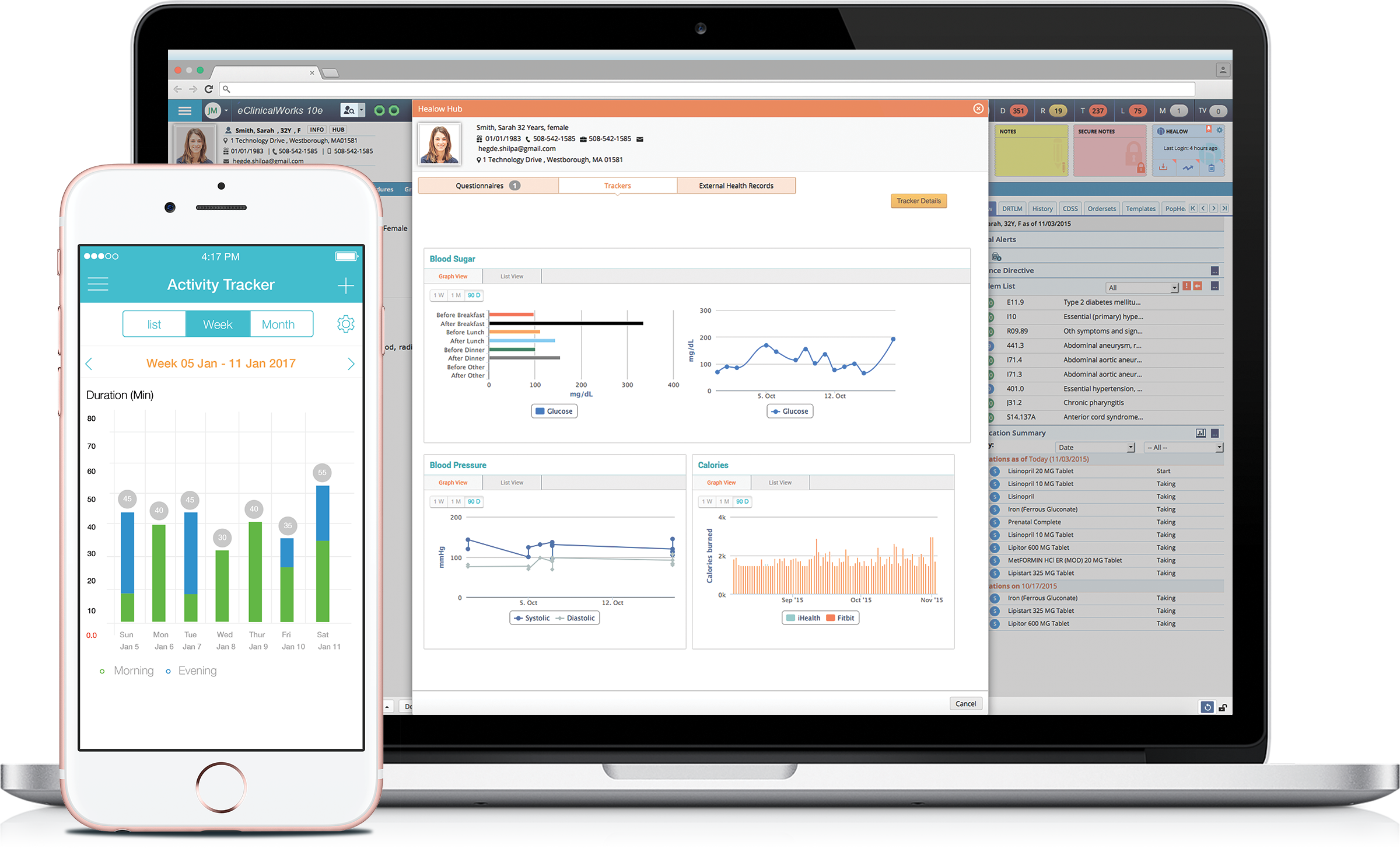
Task: Switch Blood Sugar to List View
Action: pos(512,276)
